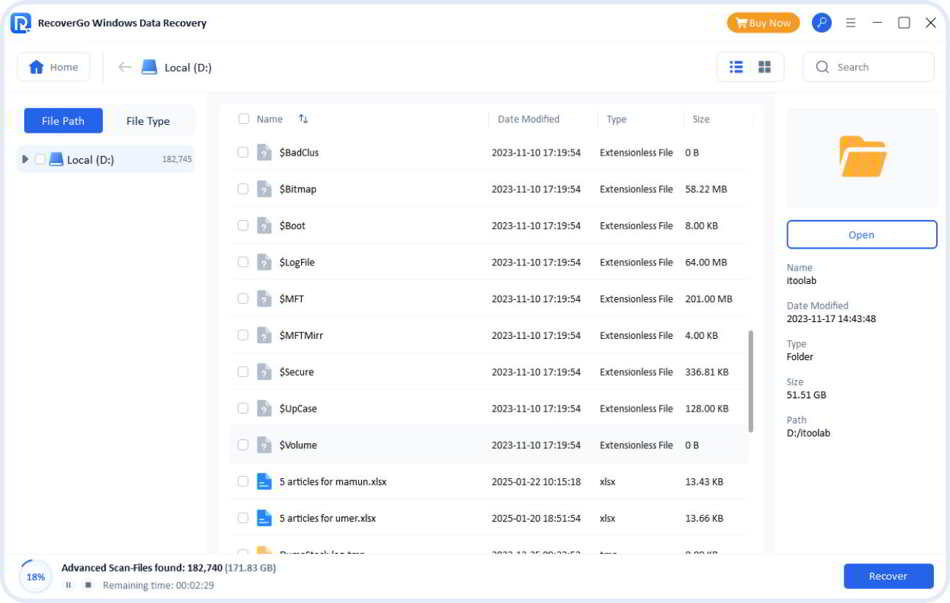Click the key register icon

821,23
